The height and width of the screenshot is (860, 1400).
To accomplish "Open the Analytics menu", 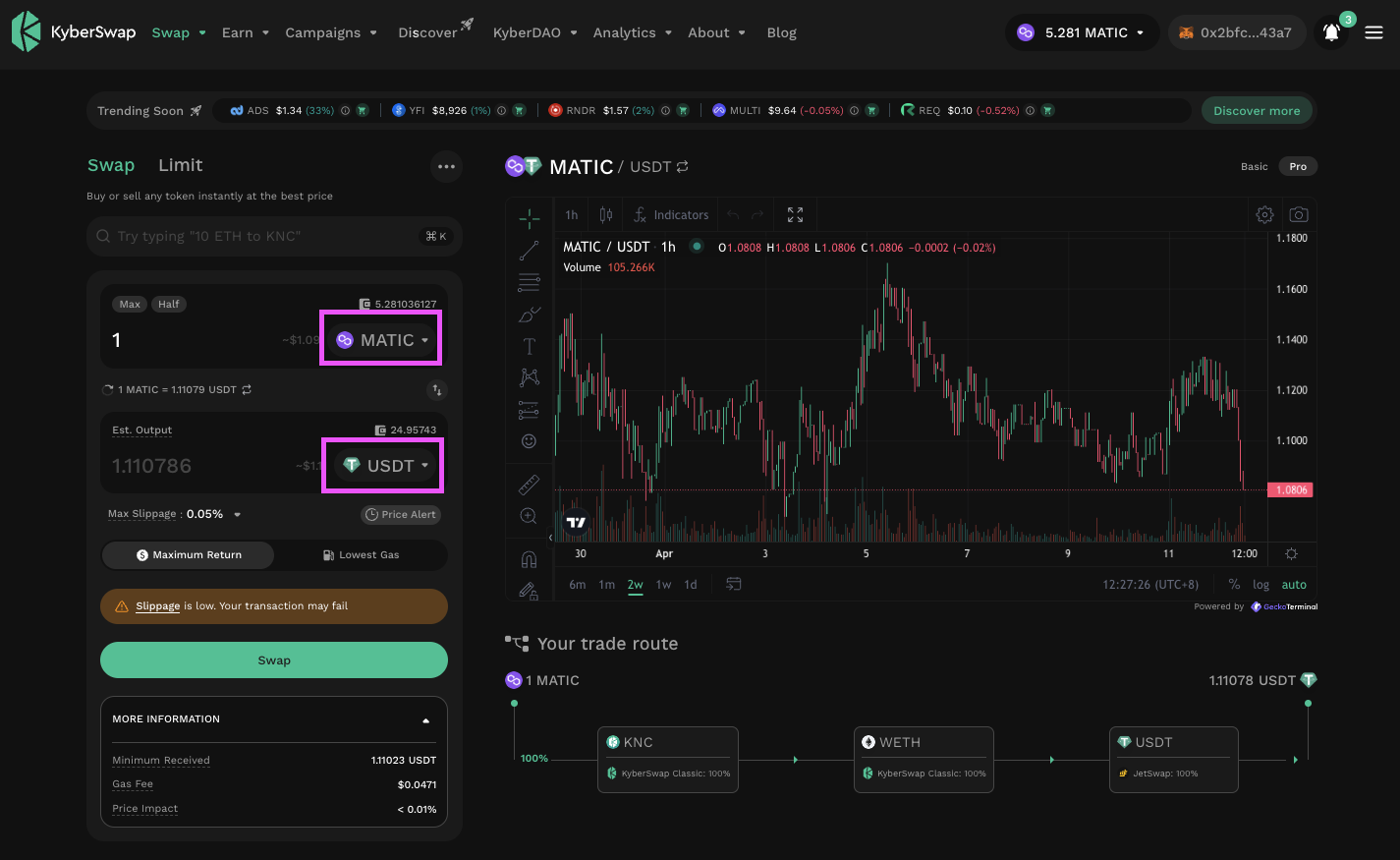I will click(632, 32).
